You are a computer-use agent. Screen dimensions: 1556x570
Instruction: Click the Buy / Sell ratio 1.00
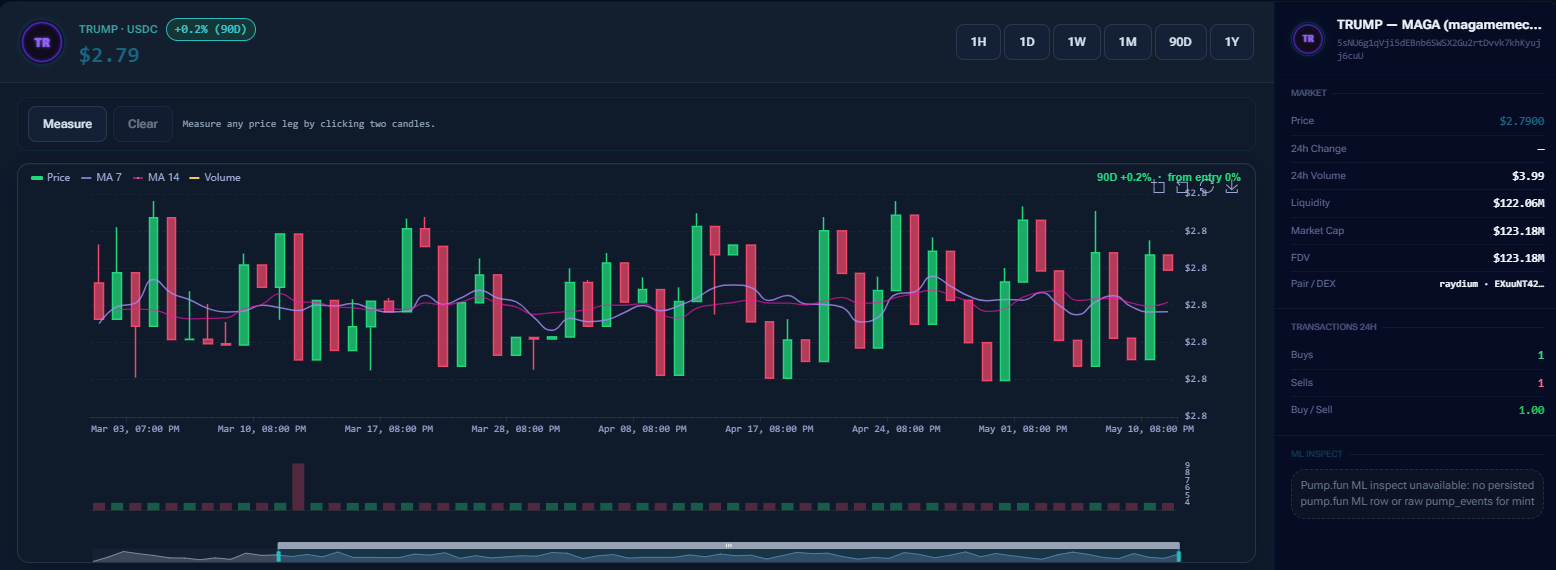[x=1532, y=410]
